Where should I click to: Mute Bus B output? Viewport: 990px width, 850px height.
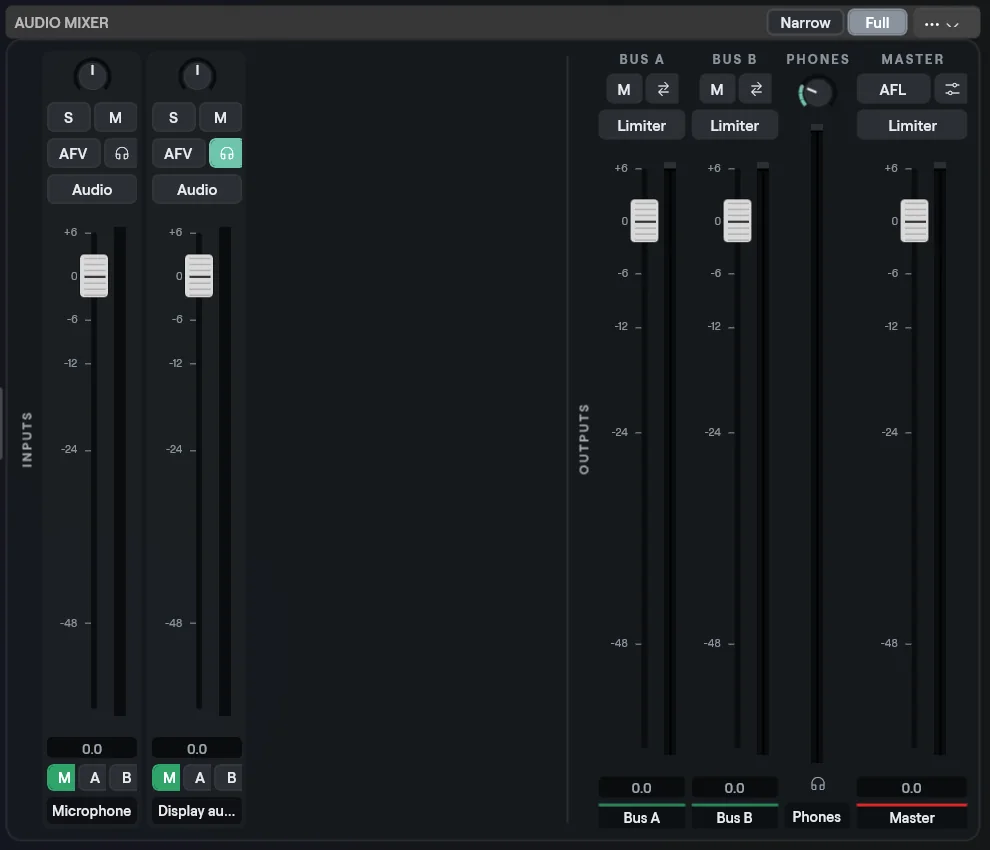[x=717, y=89]
